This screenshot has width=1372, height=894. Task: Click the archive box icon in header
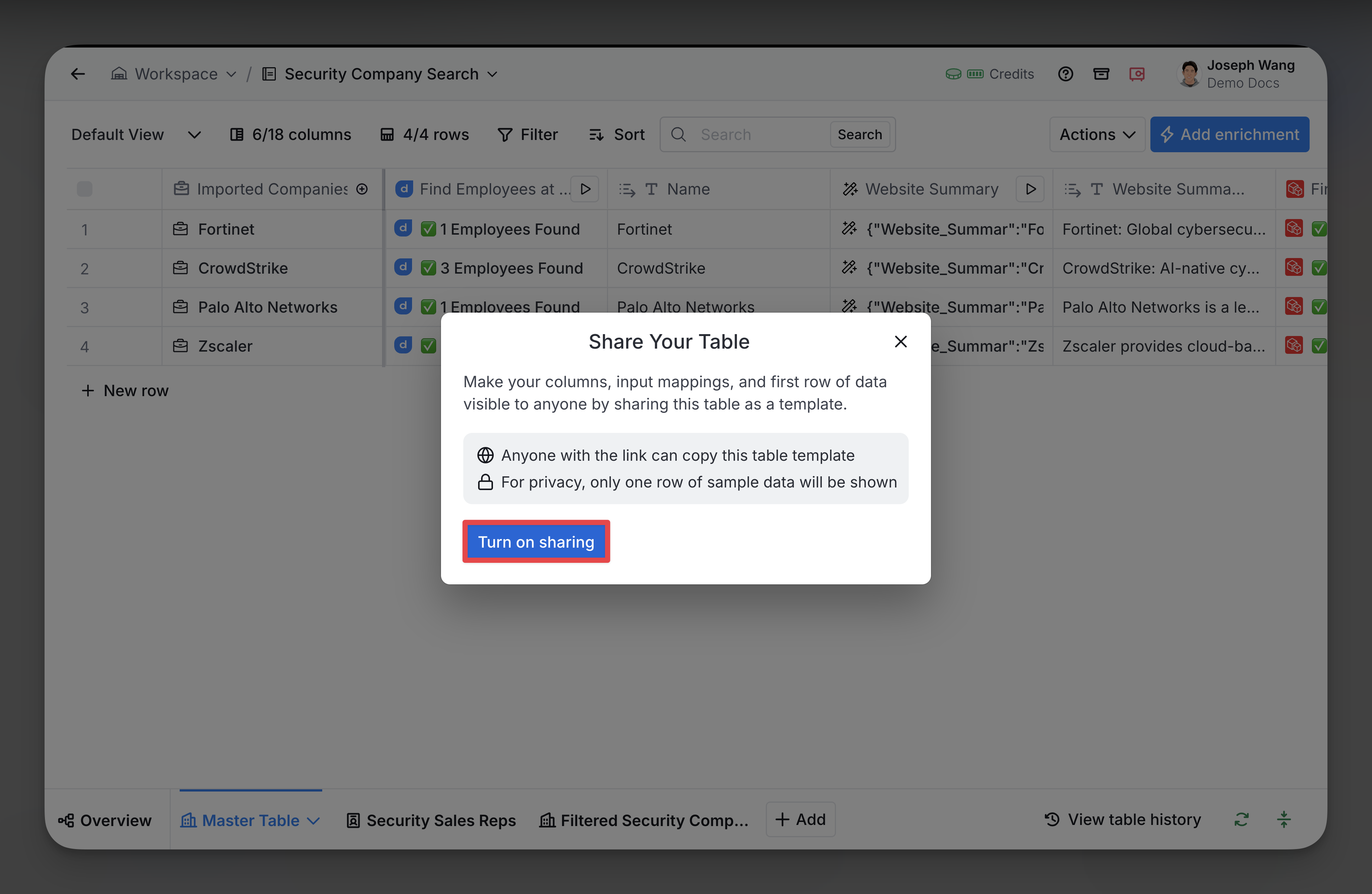[1101, 74]
